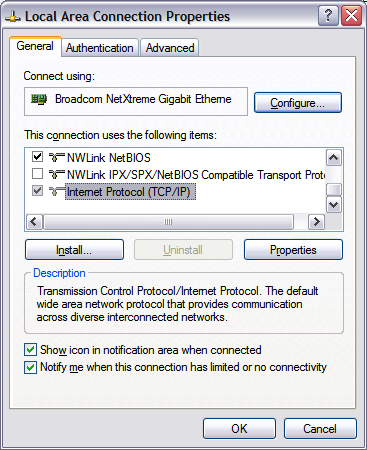Open the title bar help question mark
The width and height of the screenshot is (367, 450).
coord(328,16)
